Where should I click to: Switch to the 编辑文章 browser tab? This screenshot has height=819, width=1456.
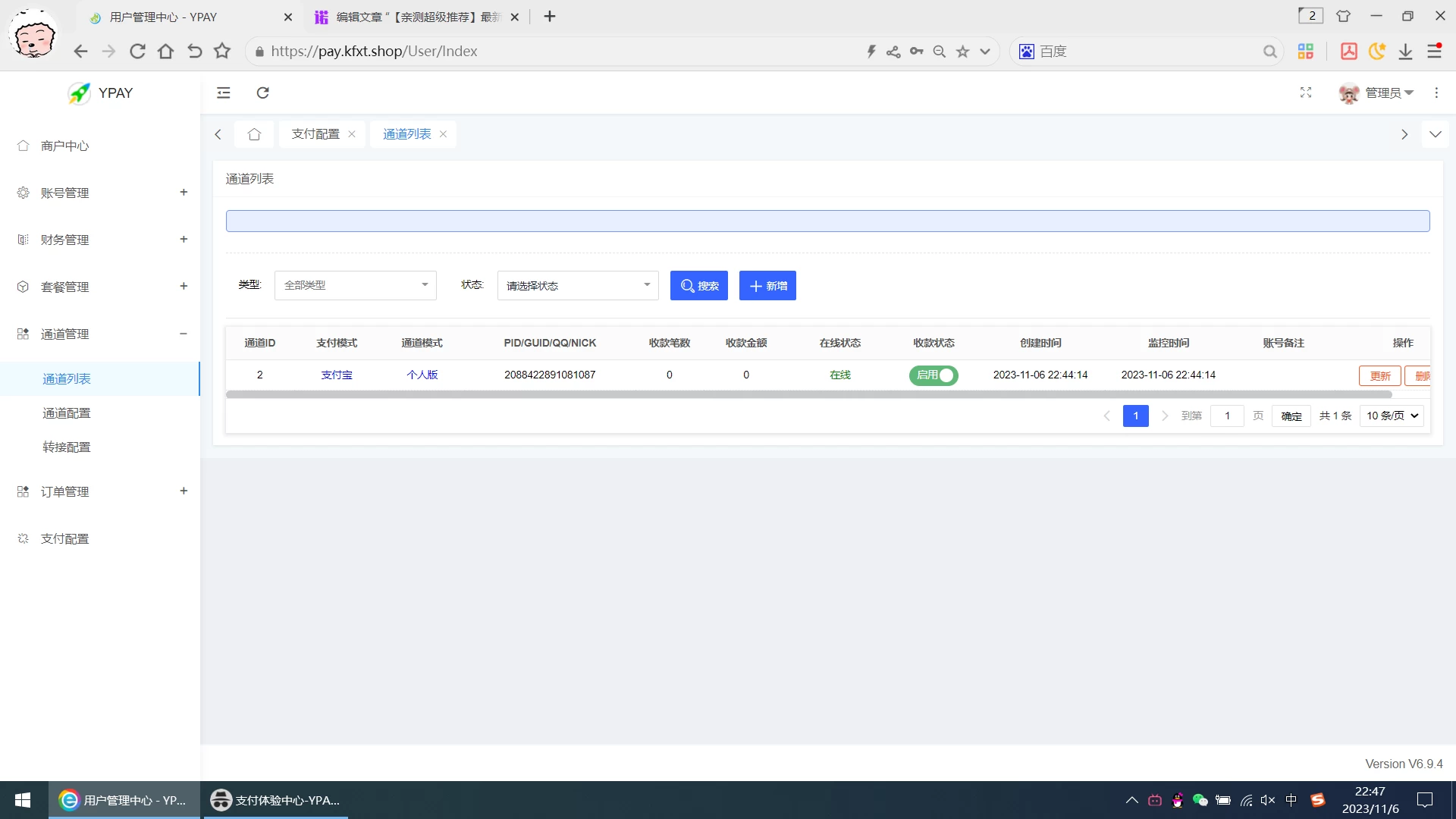[416, 17]
